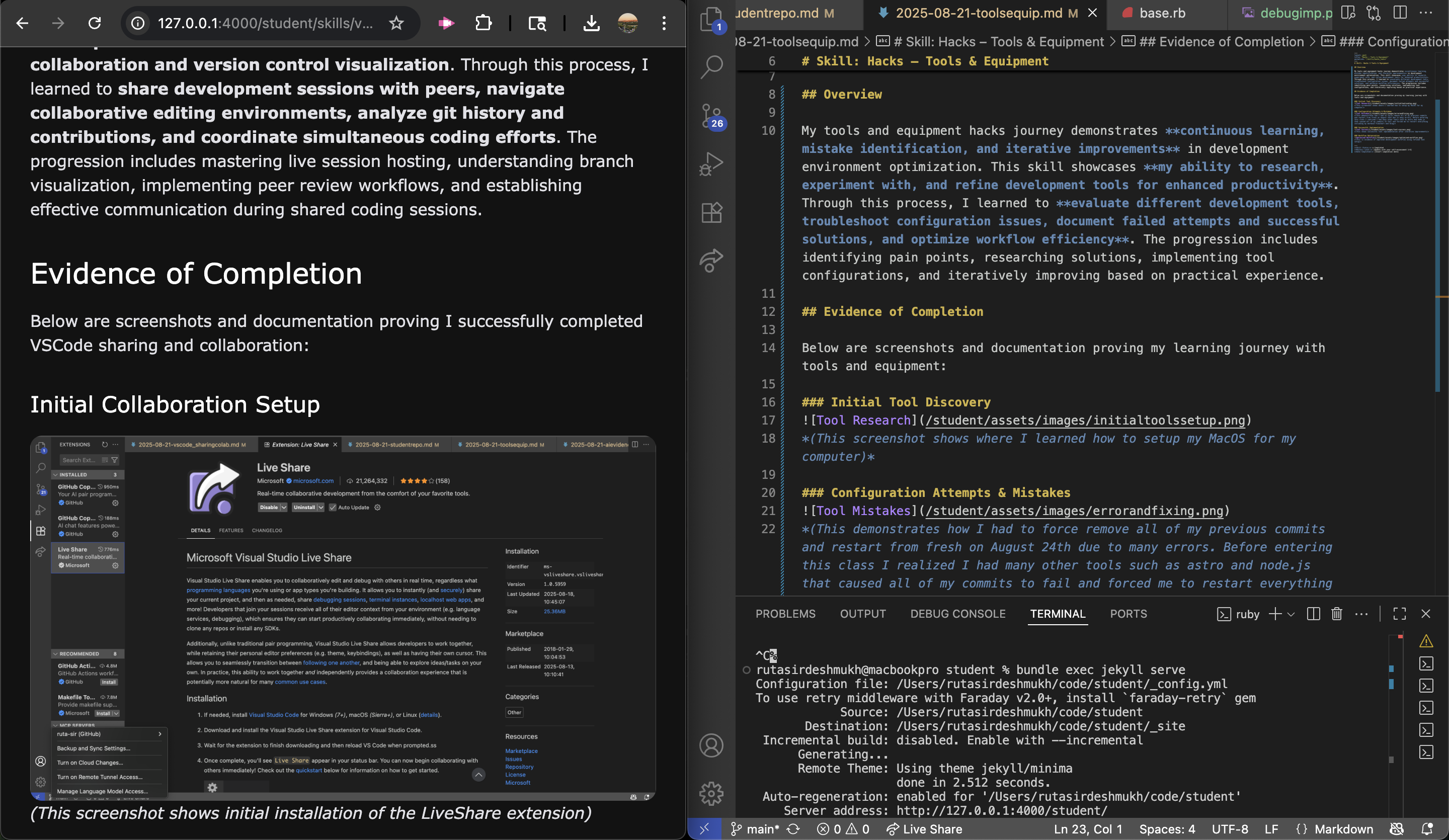
Task: Open browser Extensions puzzle icon
Action: [x=484, y=23]
